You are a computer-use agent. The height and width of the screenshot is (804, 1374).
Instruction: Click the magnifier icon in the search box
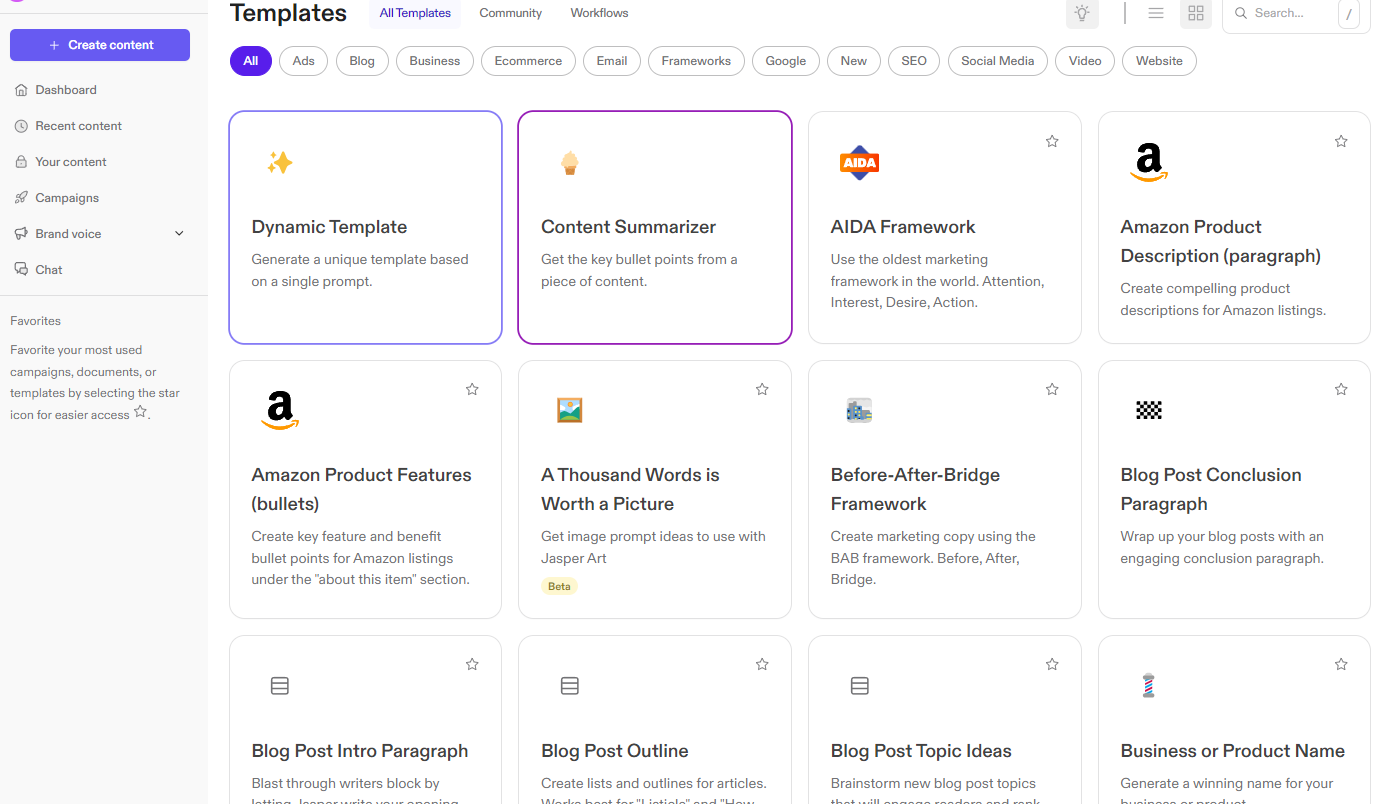[1241, 13]
